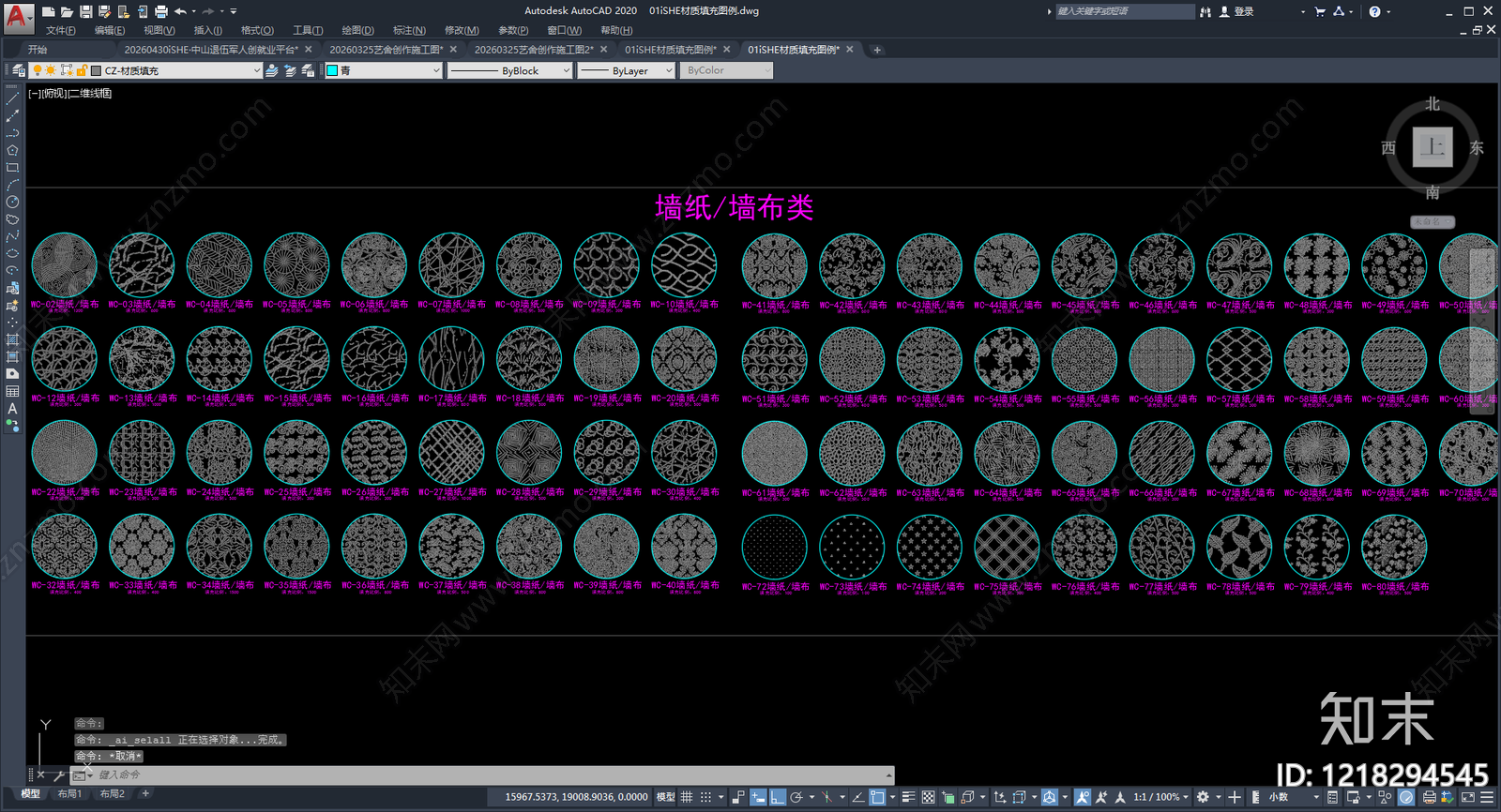Open the workspace switching gear icon
Screen dimensions: 1501x812
(1203, 797)
